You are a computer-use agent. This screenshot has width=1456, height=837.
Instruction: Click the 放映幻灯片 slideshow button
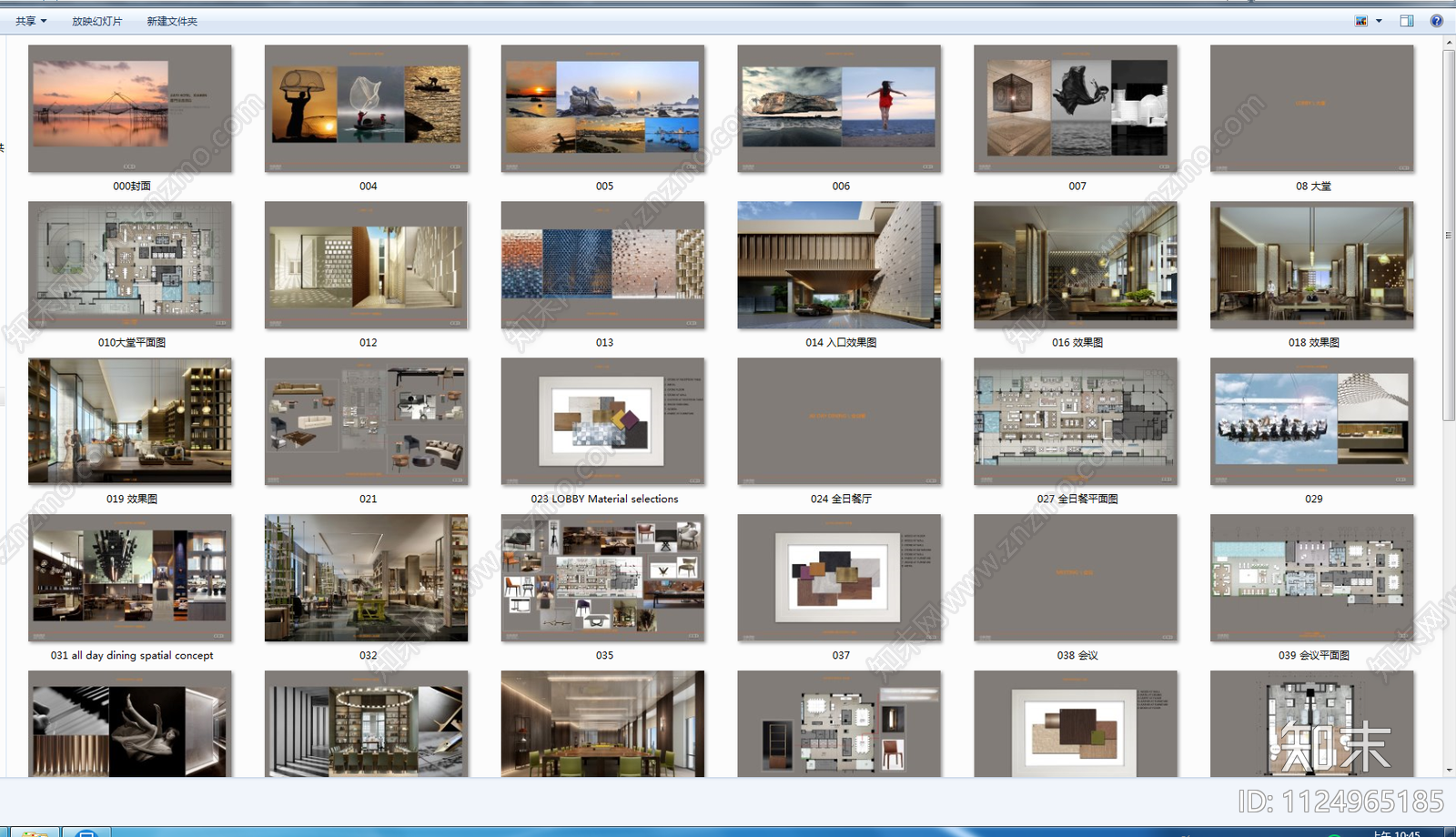tap(97, 21)
